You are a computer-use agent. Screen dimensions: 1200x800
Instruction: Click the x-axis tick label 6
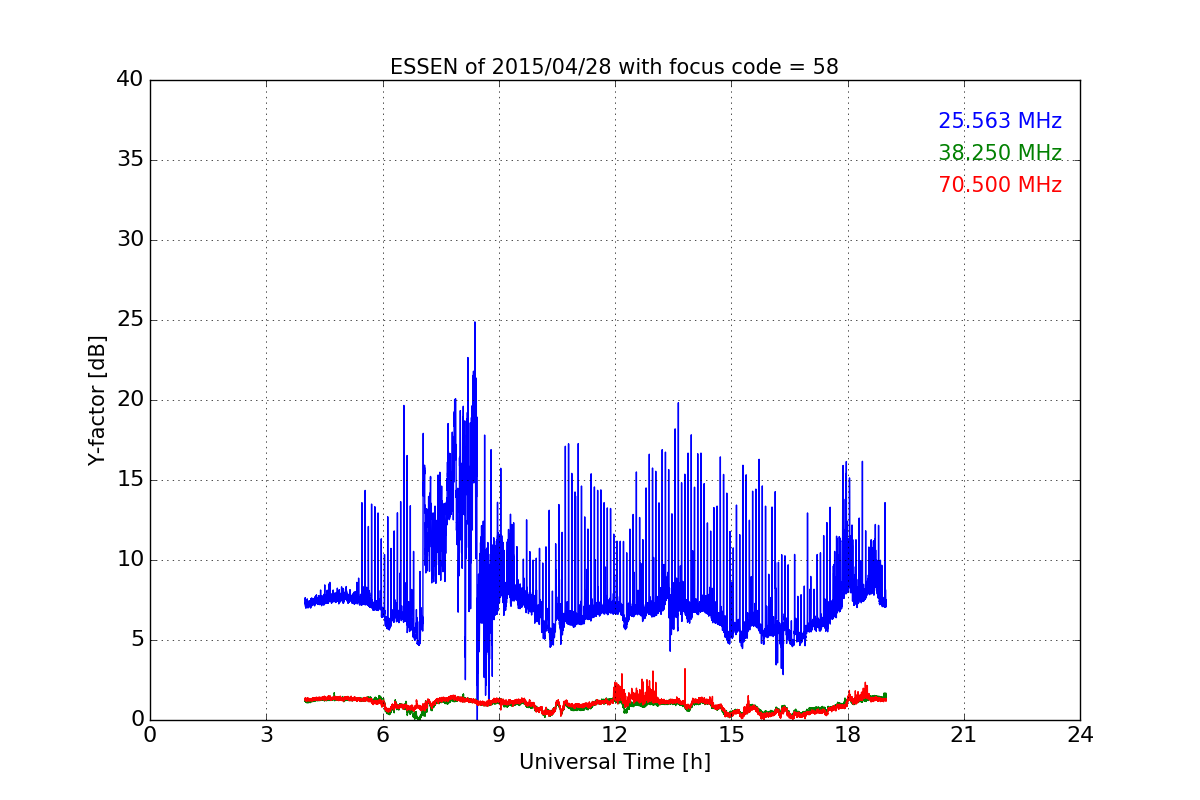coord(382,735)
